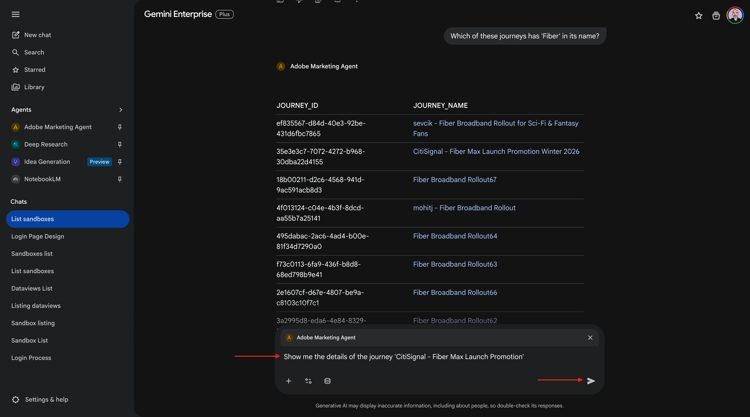Click the Gemini Enterprise title
Screen dimensions: 750x417
(178, 14)
